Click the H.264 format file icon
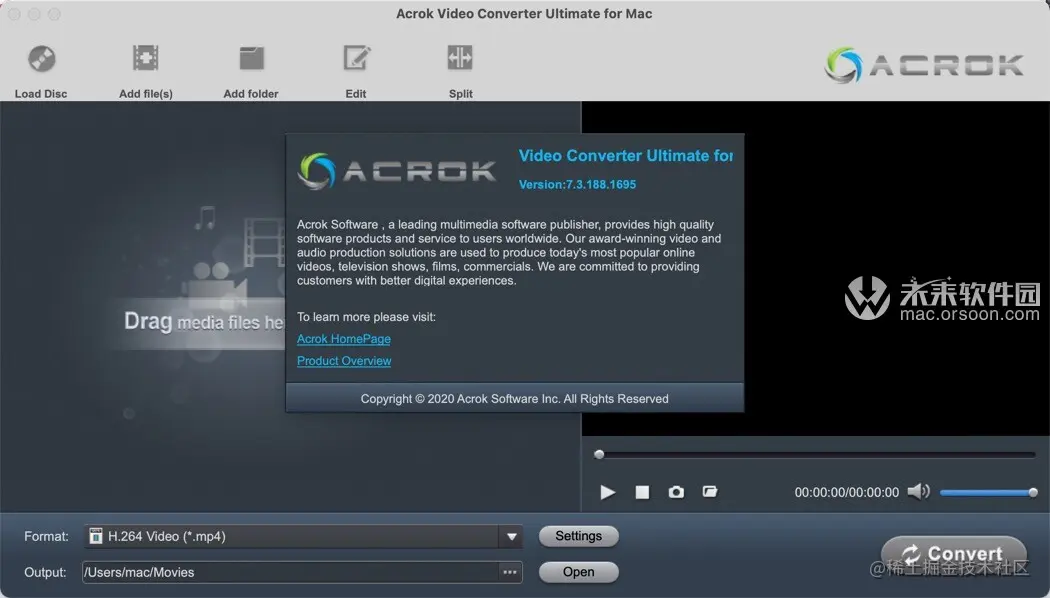1050x598 pixels. (96, 536)
